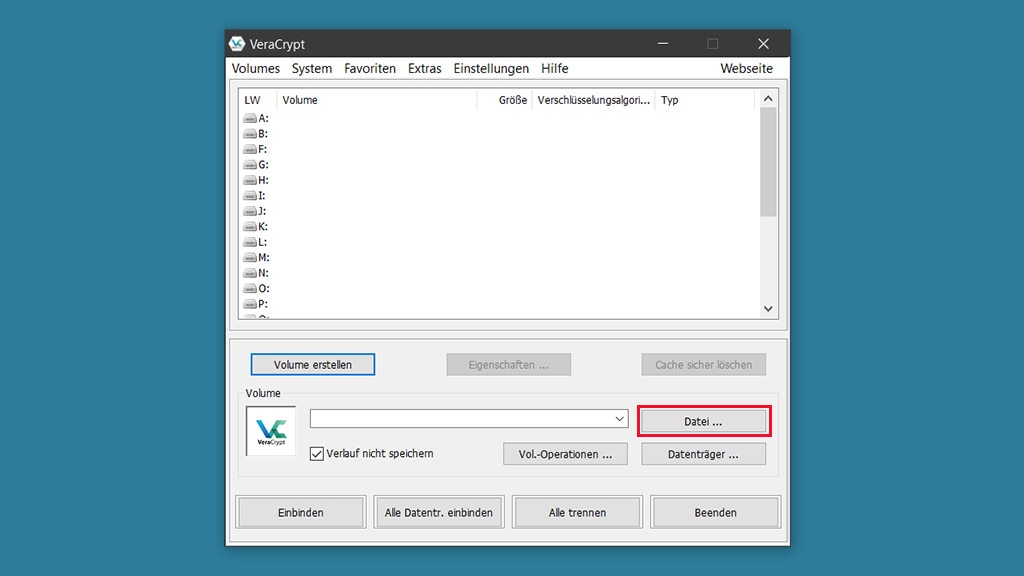Open the Extras menu
Screen dimensions: 1024x576
click(x=424, y=68)
